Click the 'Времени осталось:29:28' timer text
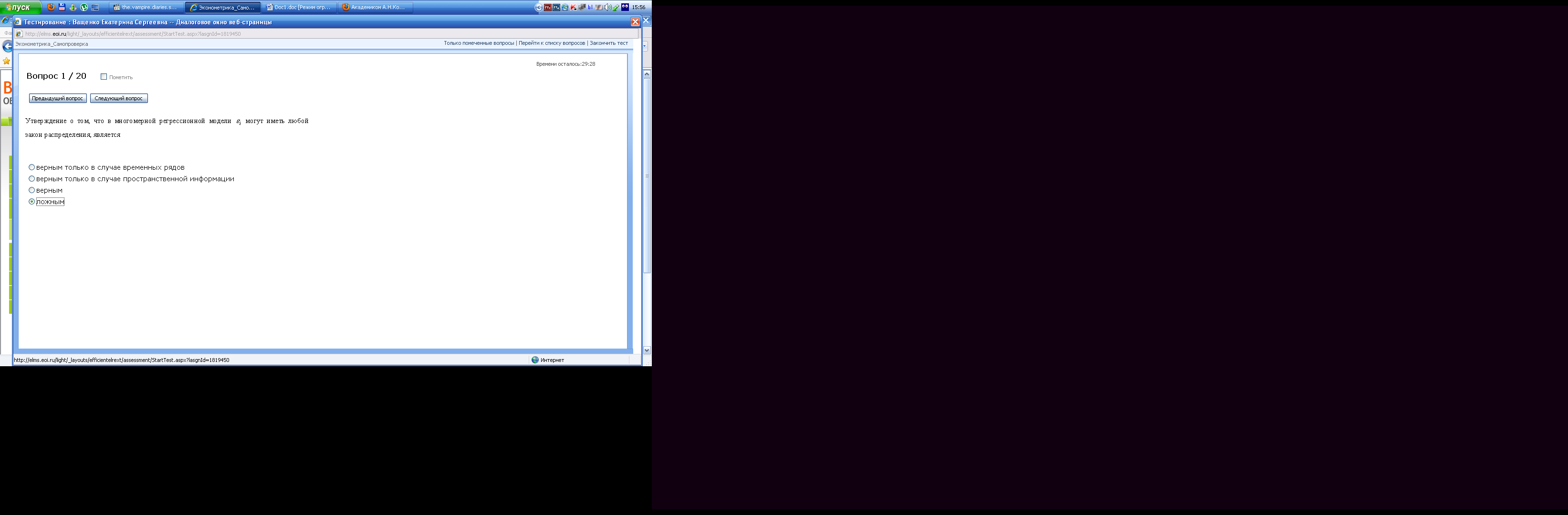 tap(565, 64)
